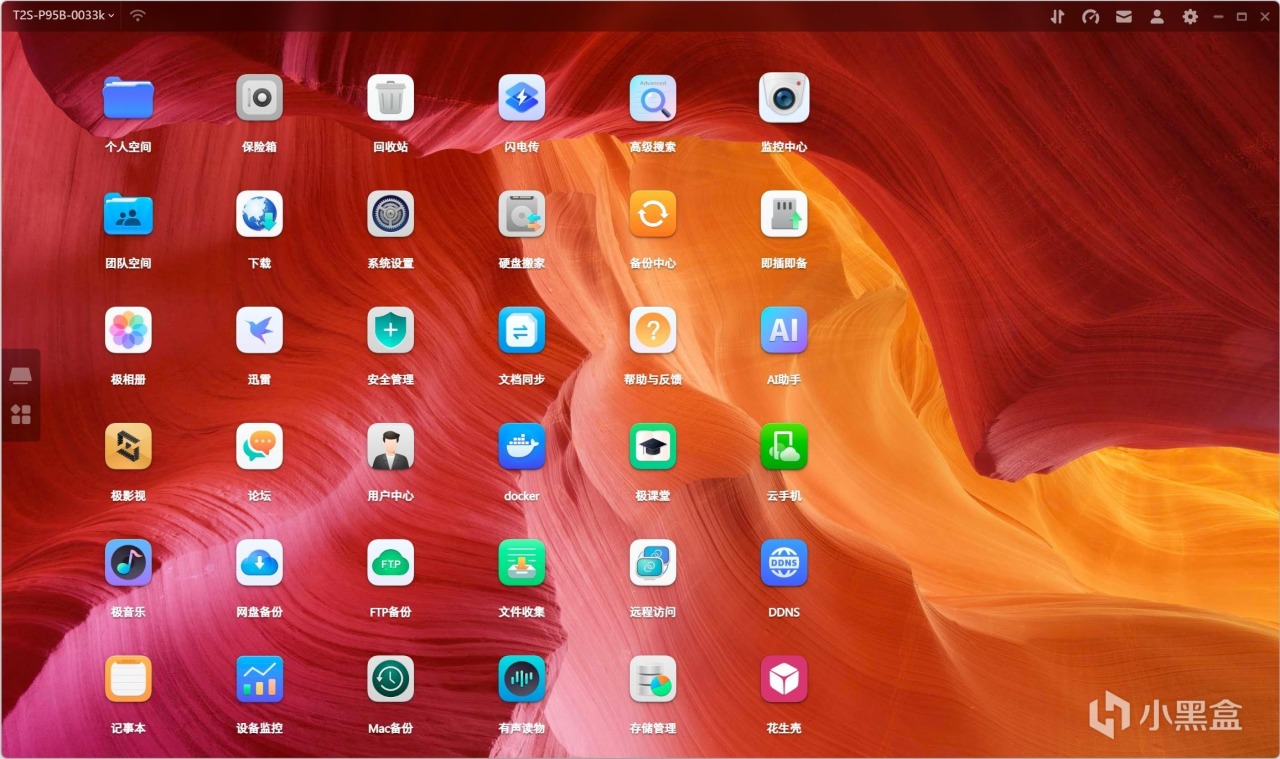Launch the docker app
Viewport: 1280px width, 759px height.
click(522, 446)
